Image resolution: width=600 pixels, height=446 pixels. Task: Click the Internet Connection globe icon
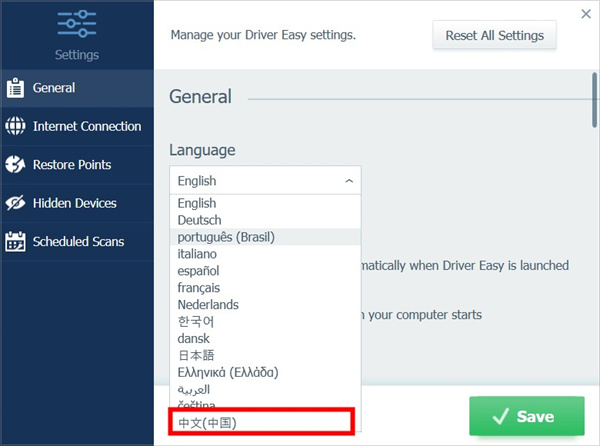click(x=15, y=127)
